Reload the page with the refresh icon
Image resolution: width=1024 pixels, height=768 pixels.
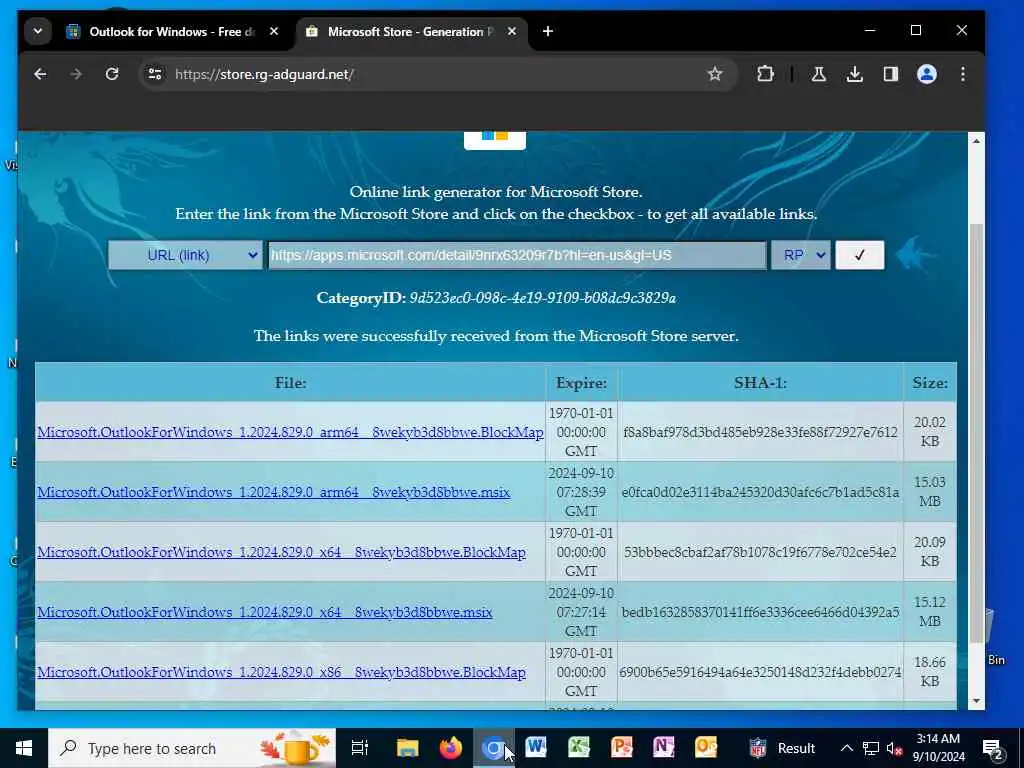(112, 74)
